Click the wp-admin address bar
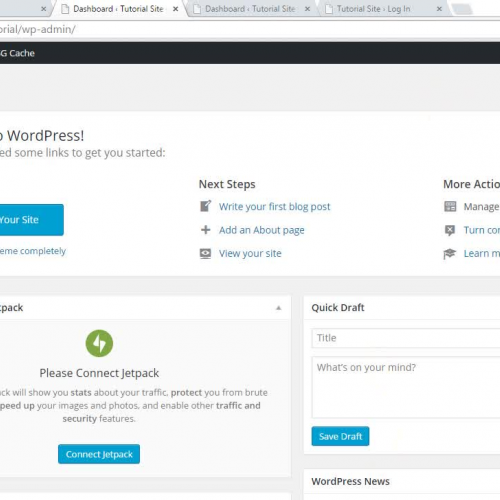The image size is (500, 500). point(250,29)
